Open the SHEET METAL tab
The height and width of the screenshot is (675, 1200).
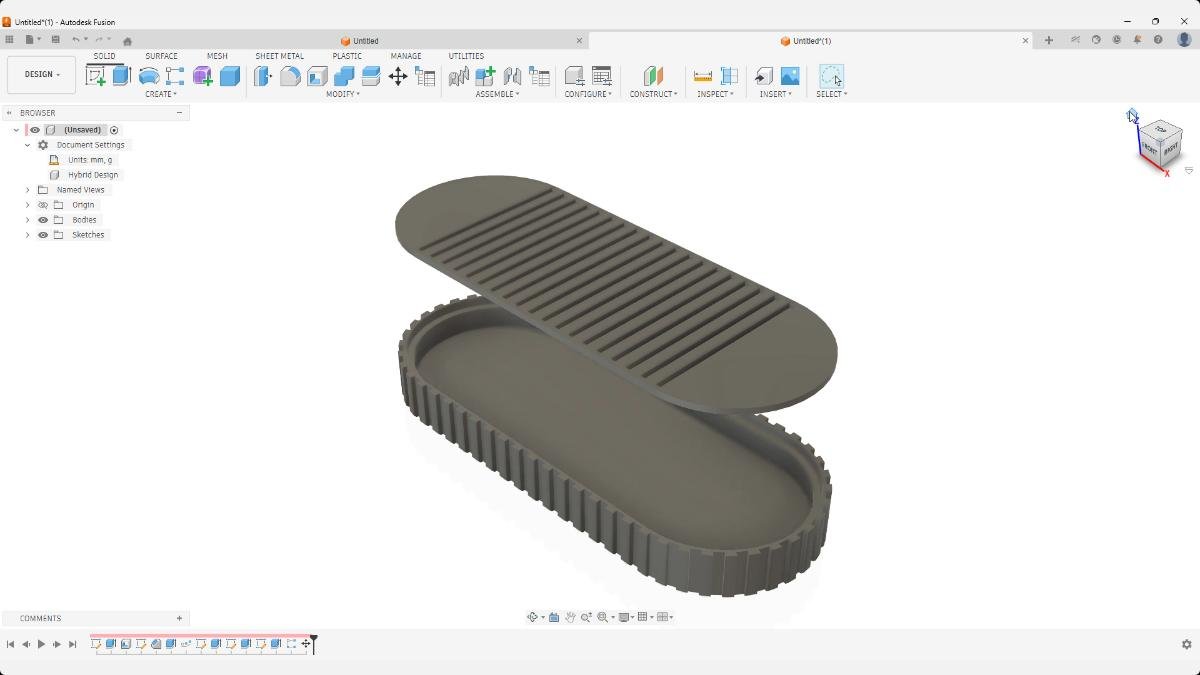[x=279, y=56]
